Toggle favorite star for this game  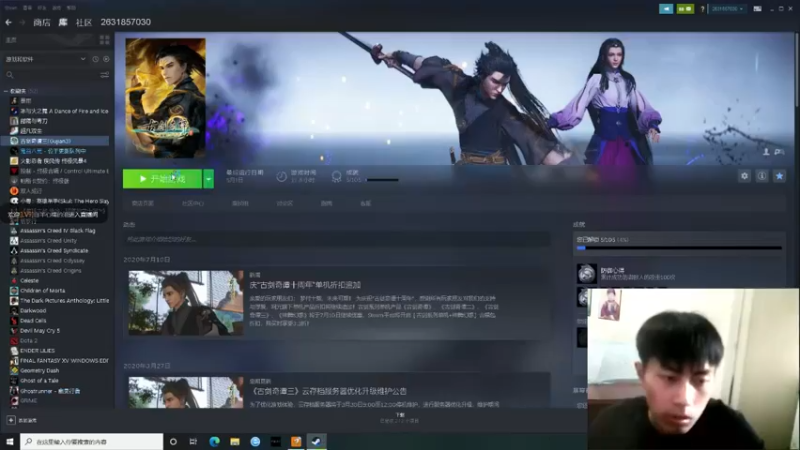779,176
